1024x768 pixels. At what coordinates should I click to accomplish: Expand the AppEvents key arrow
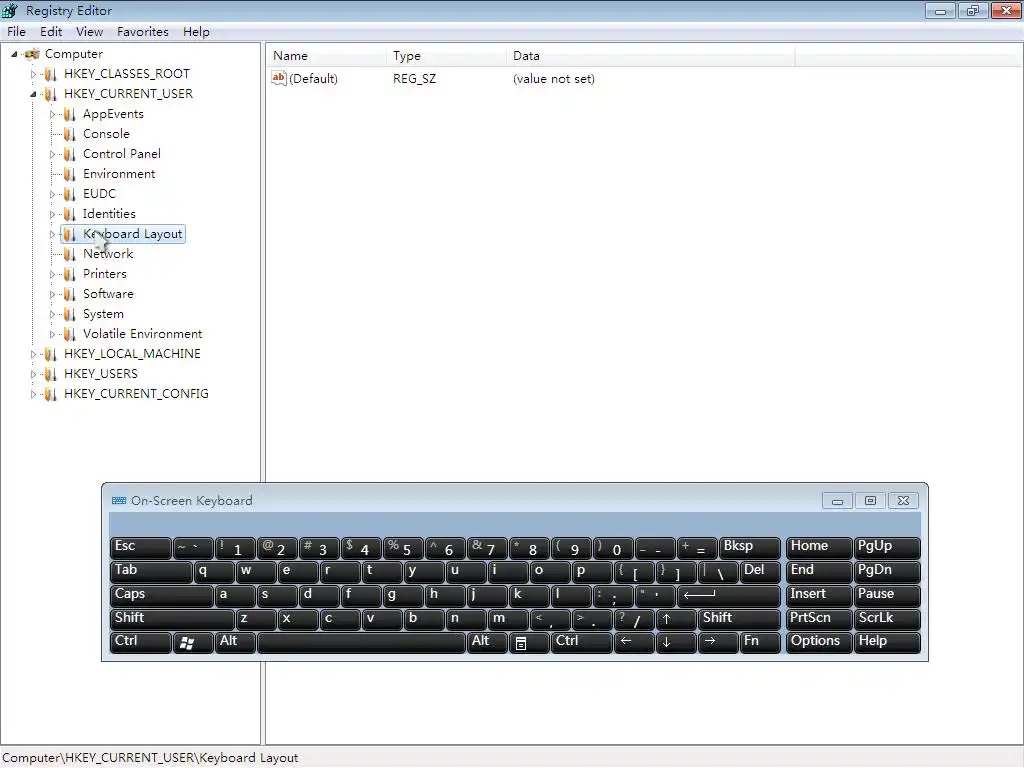pos(52,114)
